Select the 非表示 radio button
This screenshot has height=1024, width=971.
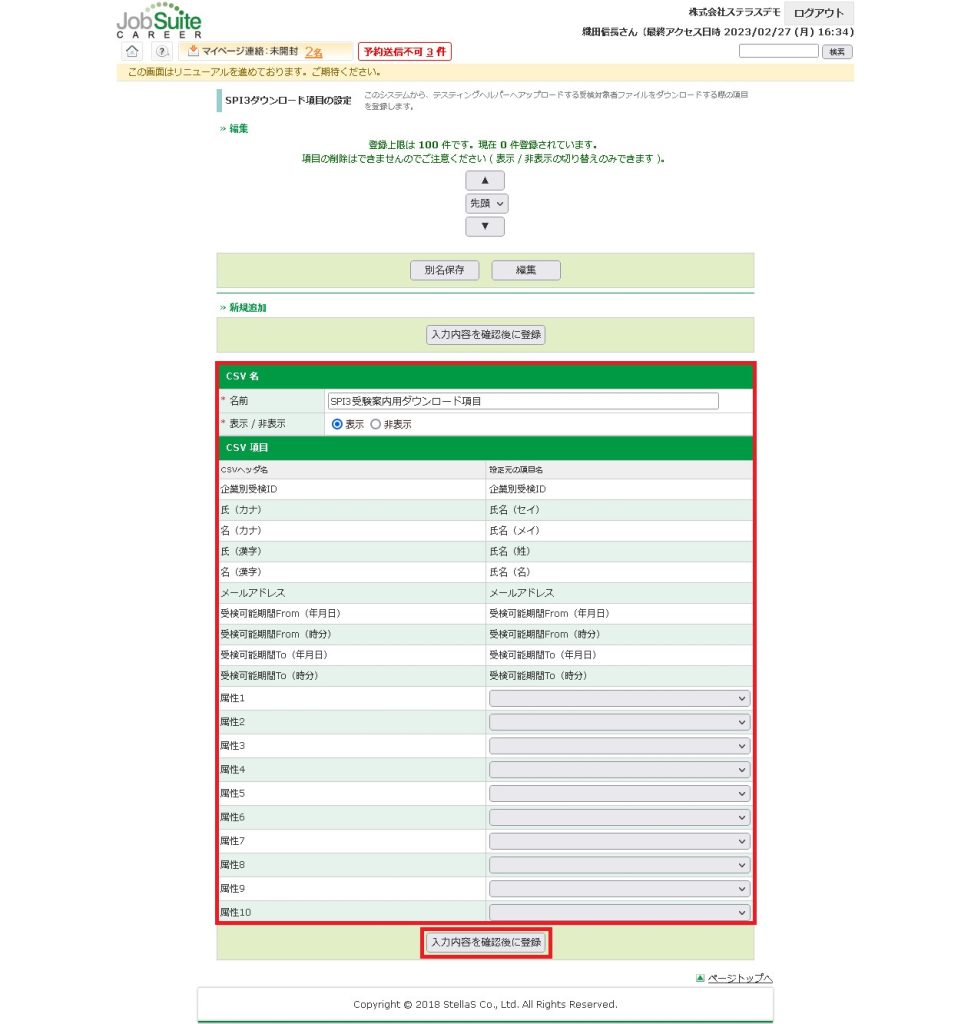coord(376,424)
